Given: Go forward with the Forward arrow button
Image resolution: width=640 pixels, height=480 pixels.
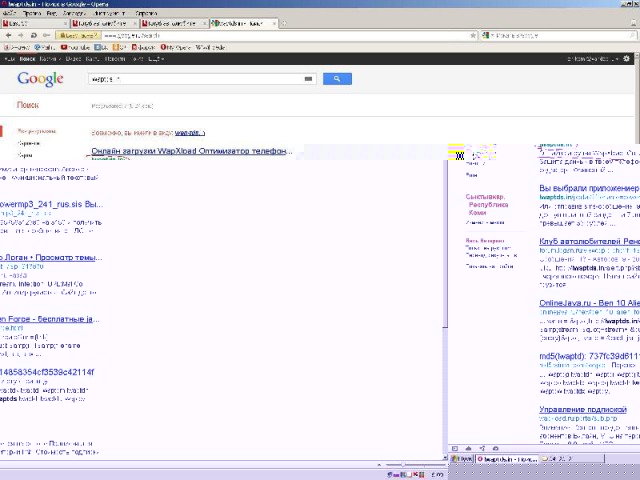Looking at the screenshot, I should tap(20, 36).
